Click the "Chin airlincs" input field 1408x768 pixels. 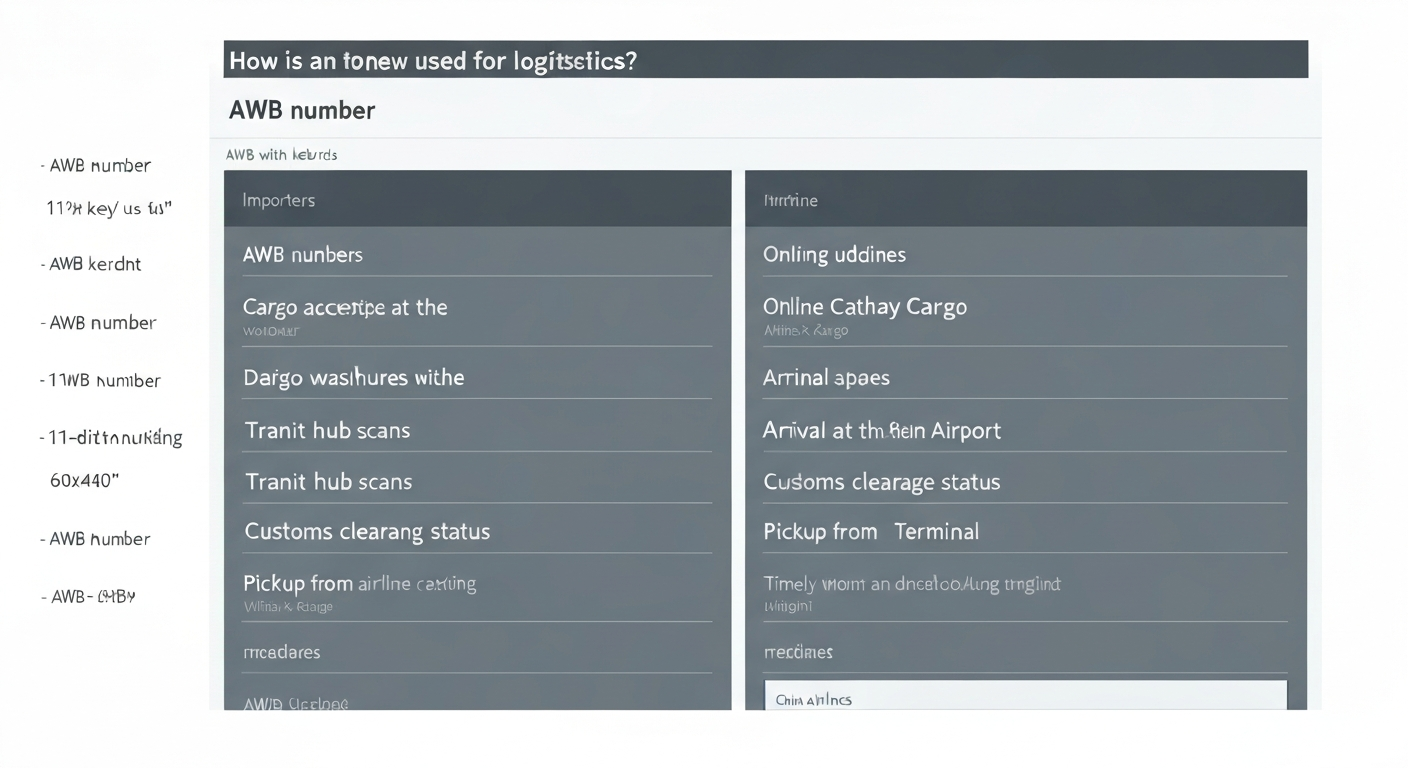(1025, 697)
